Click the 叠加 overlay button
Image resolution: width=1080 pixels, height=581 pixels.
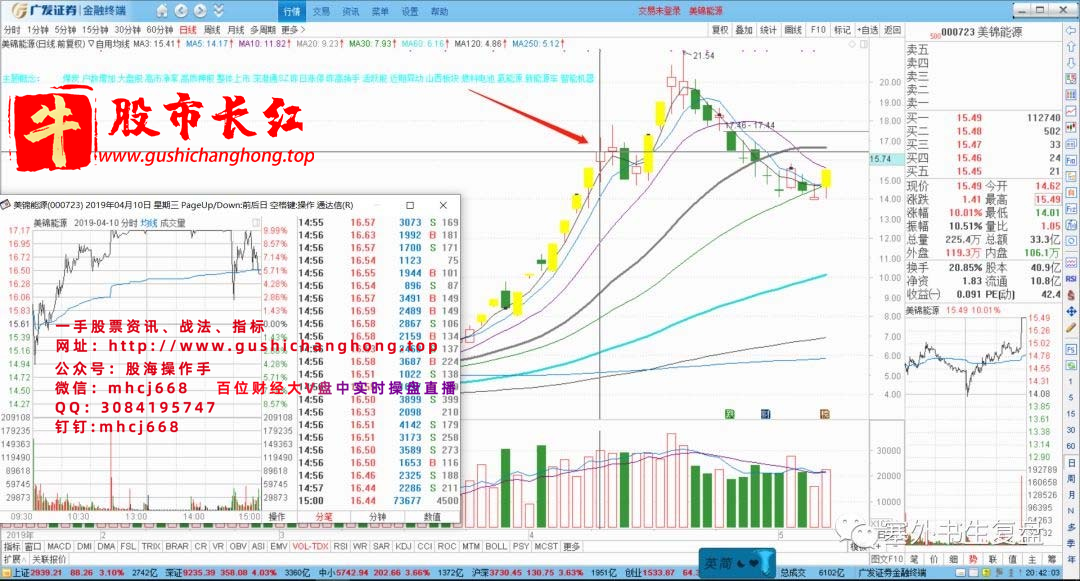click(x=744, y=30)
